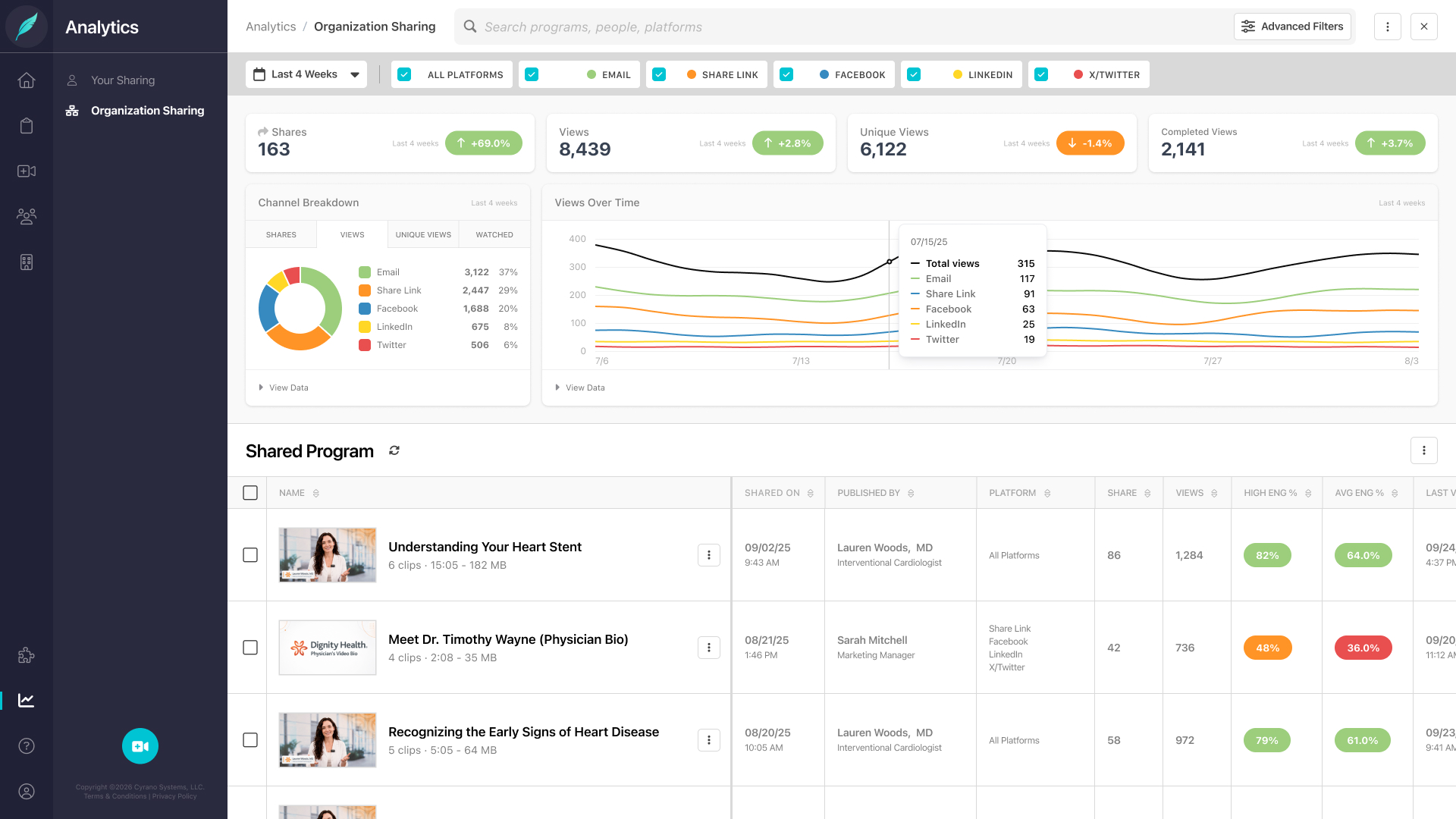The width and height of the screenshot is (1456, 819).
Task: Click the channel breakdown donut chart
Action: 300,309
